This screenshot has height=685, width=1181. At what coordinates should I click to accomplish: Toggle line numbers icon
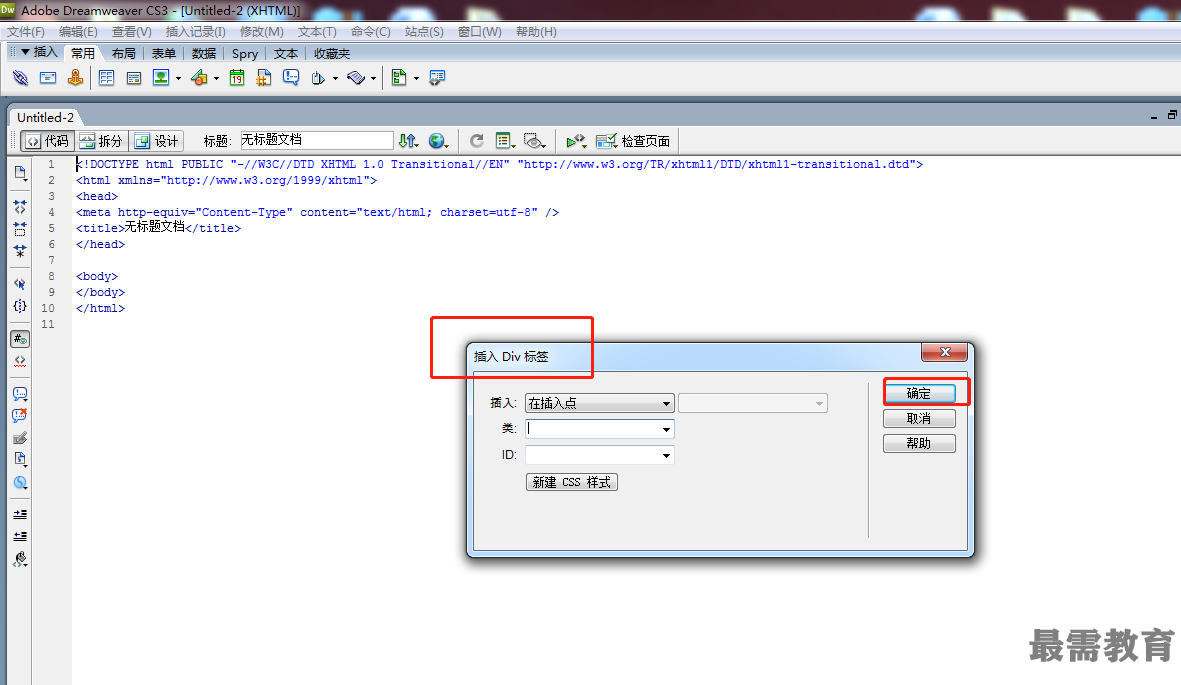pyautogui.click(x=20, y=339)
